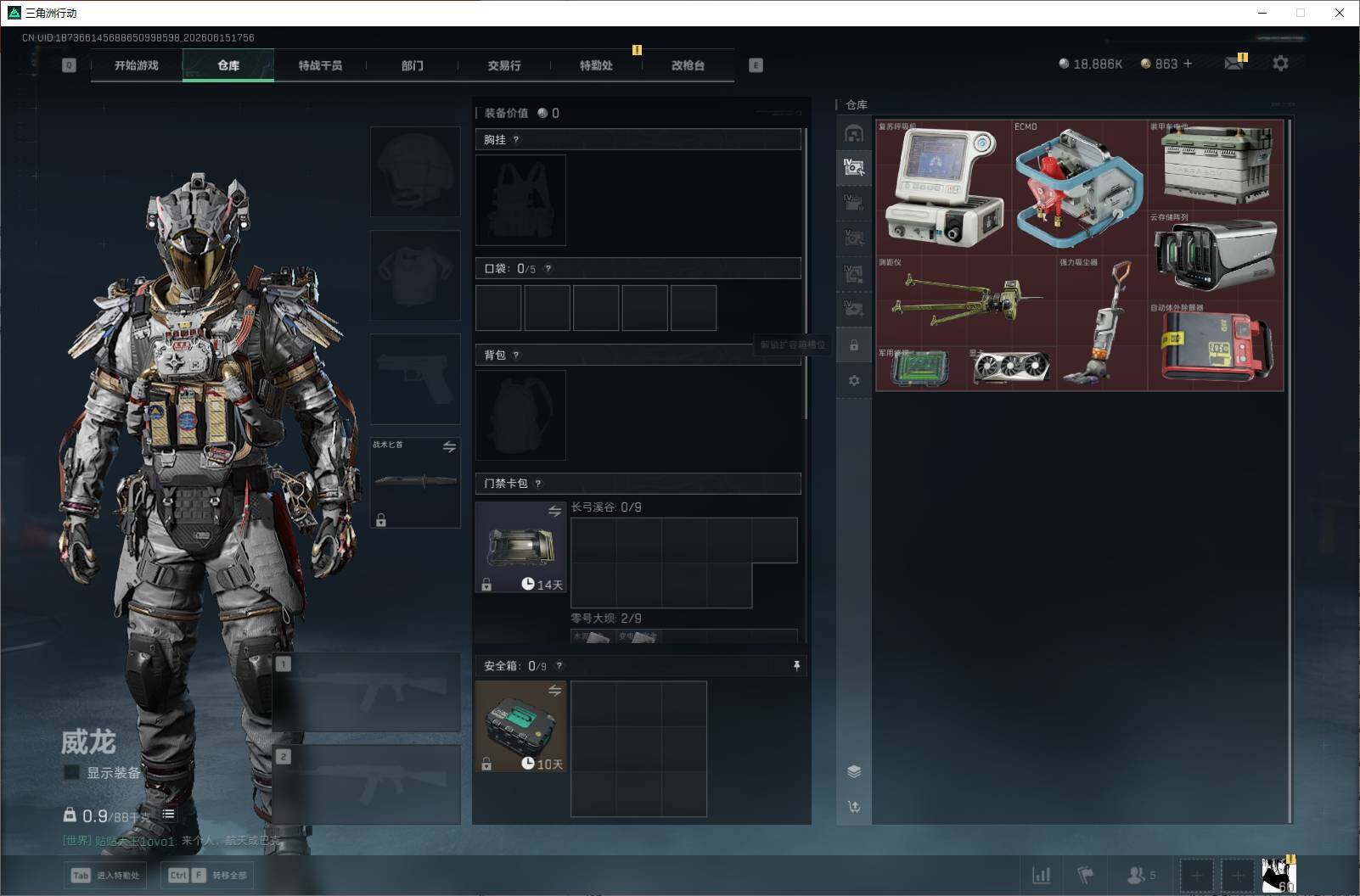Show help for 安全箱 safe box
Viewport: 1360px width, 896px height.
pos(559,666)
